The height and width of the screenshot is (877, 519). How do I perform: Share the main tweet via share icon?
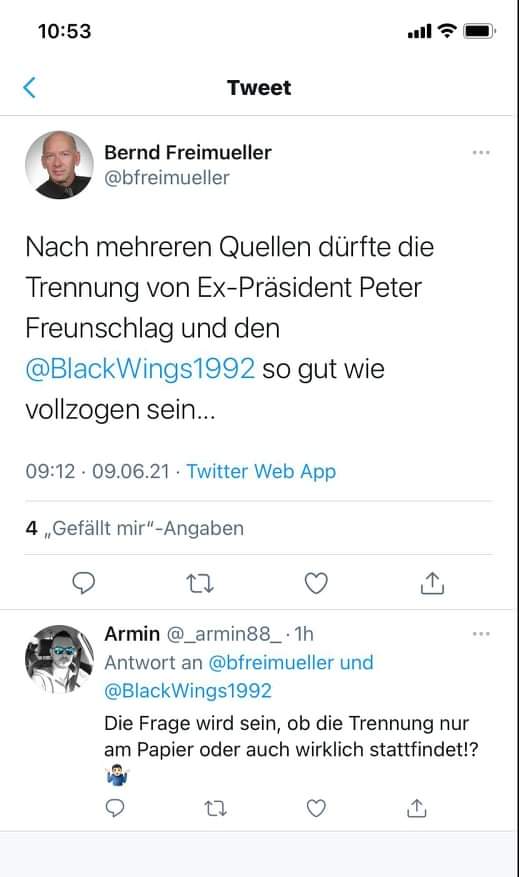click(x=432, y=583)
